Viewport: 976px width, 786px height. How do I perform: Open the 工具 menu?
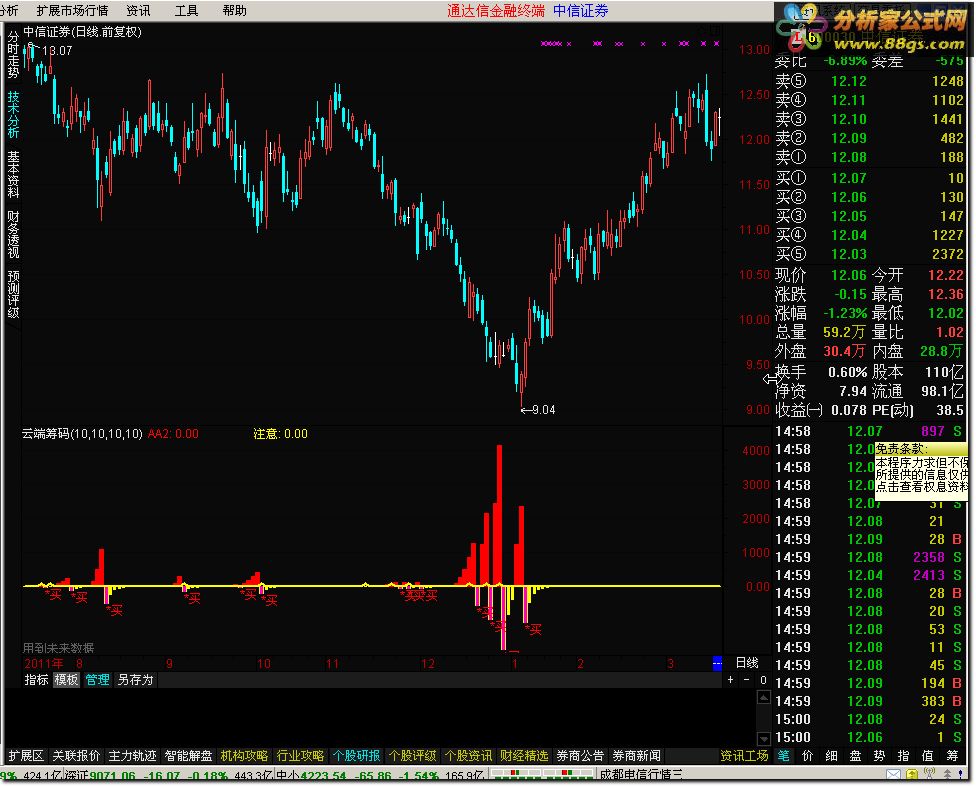pos(186,11)
